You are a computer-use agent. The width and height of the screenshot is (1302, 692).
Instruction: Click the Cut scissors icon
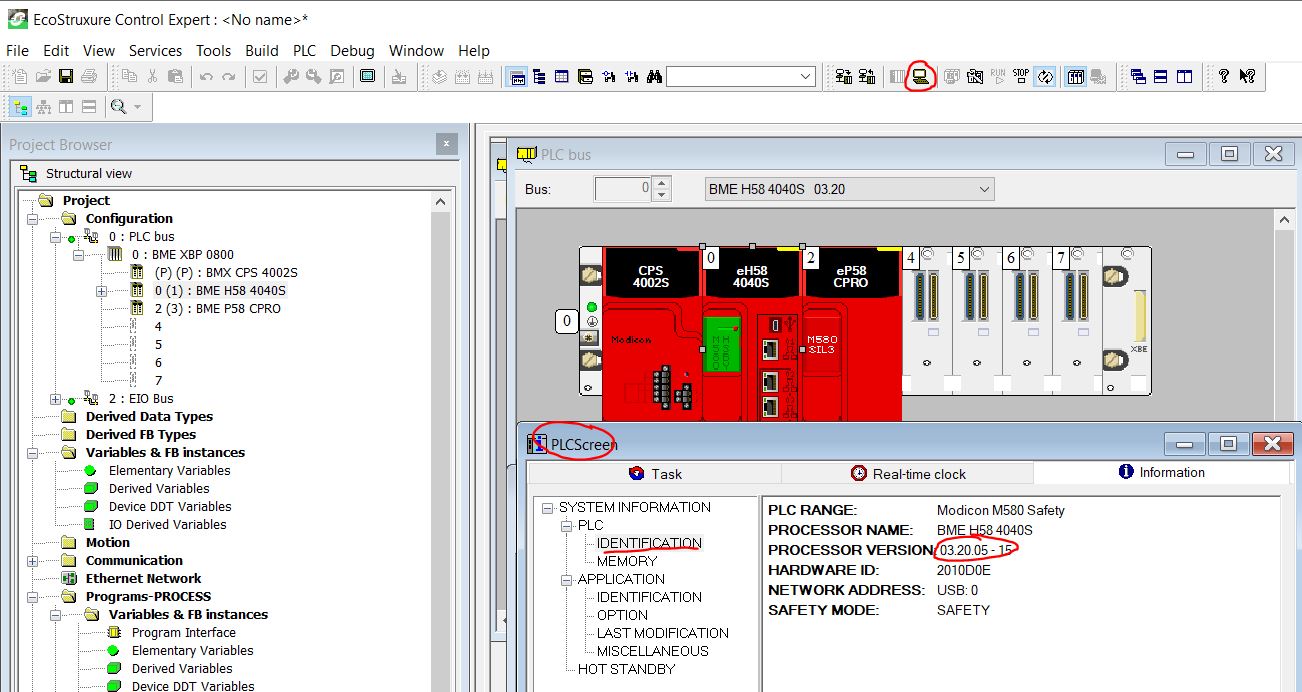(x=152, y=76)
